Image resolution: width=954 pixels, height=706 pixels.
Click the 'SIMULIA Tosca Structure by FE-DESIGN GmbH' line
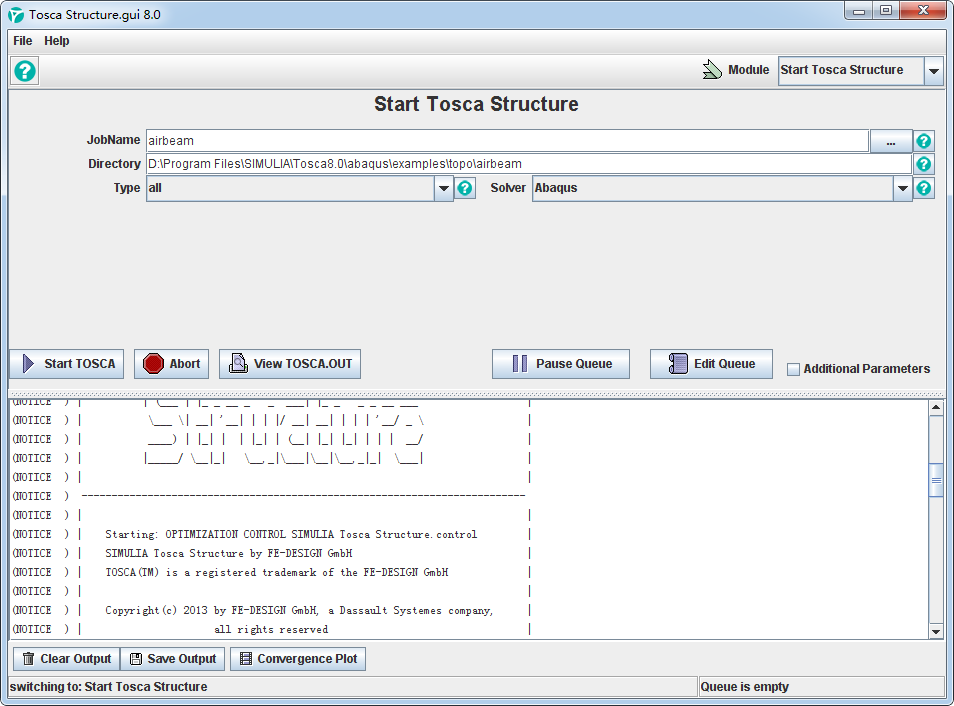[x=229, y=553]
